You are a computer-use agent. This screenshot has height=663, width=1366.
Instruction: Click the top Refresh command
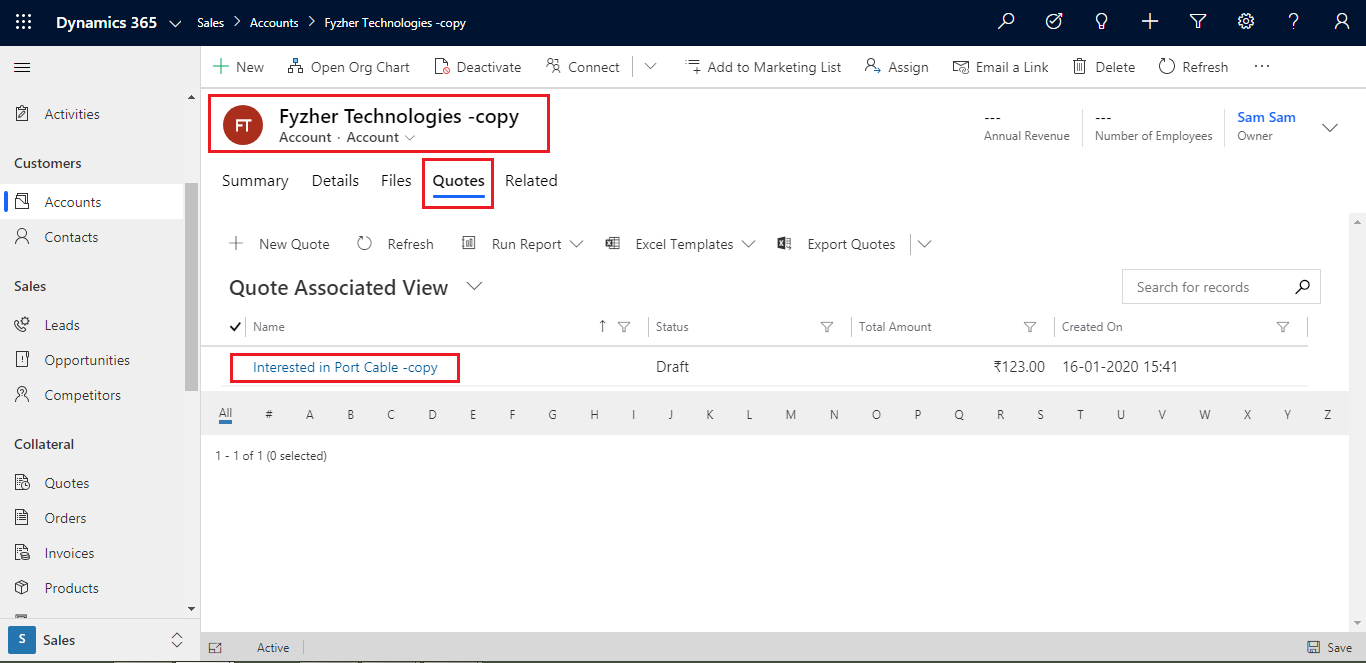coord(1193,67)
